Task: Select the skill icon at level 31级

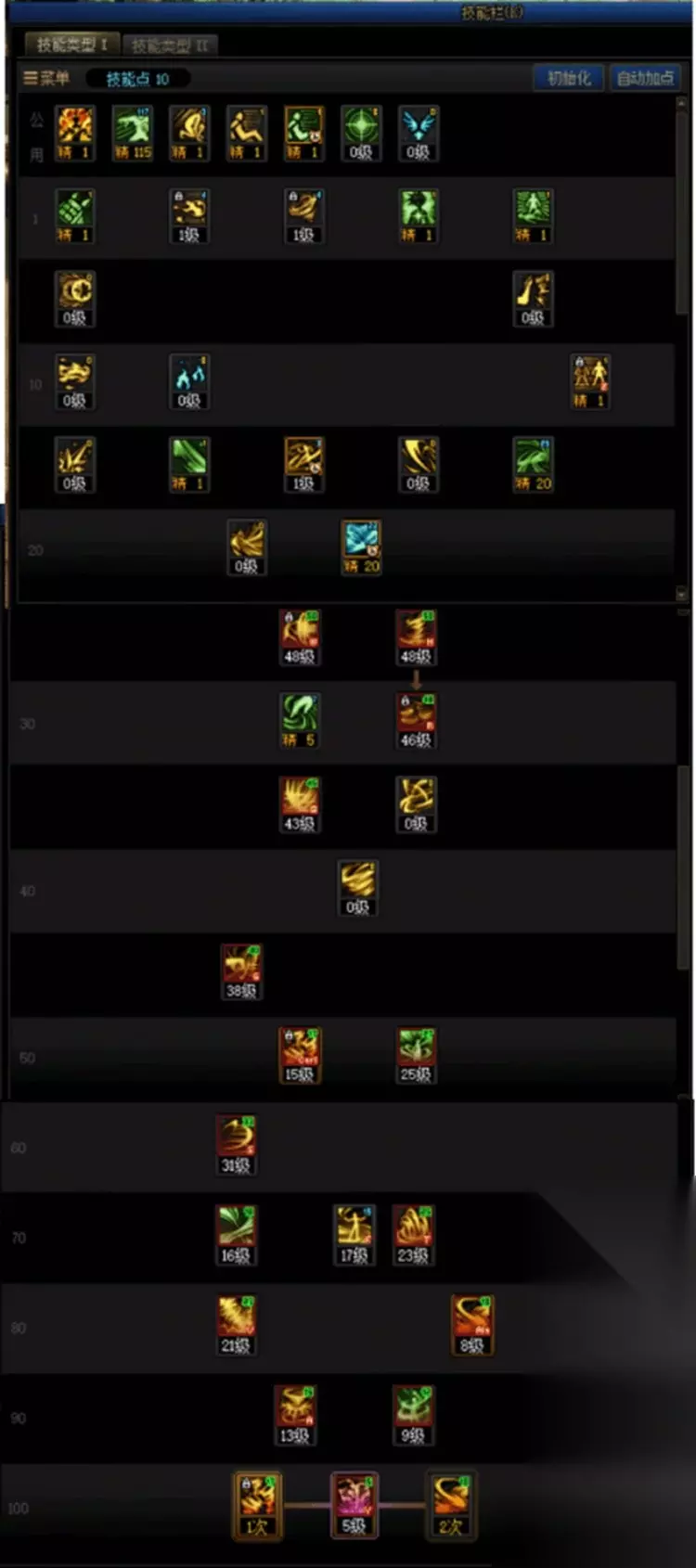Action: pos(236,1146)
